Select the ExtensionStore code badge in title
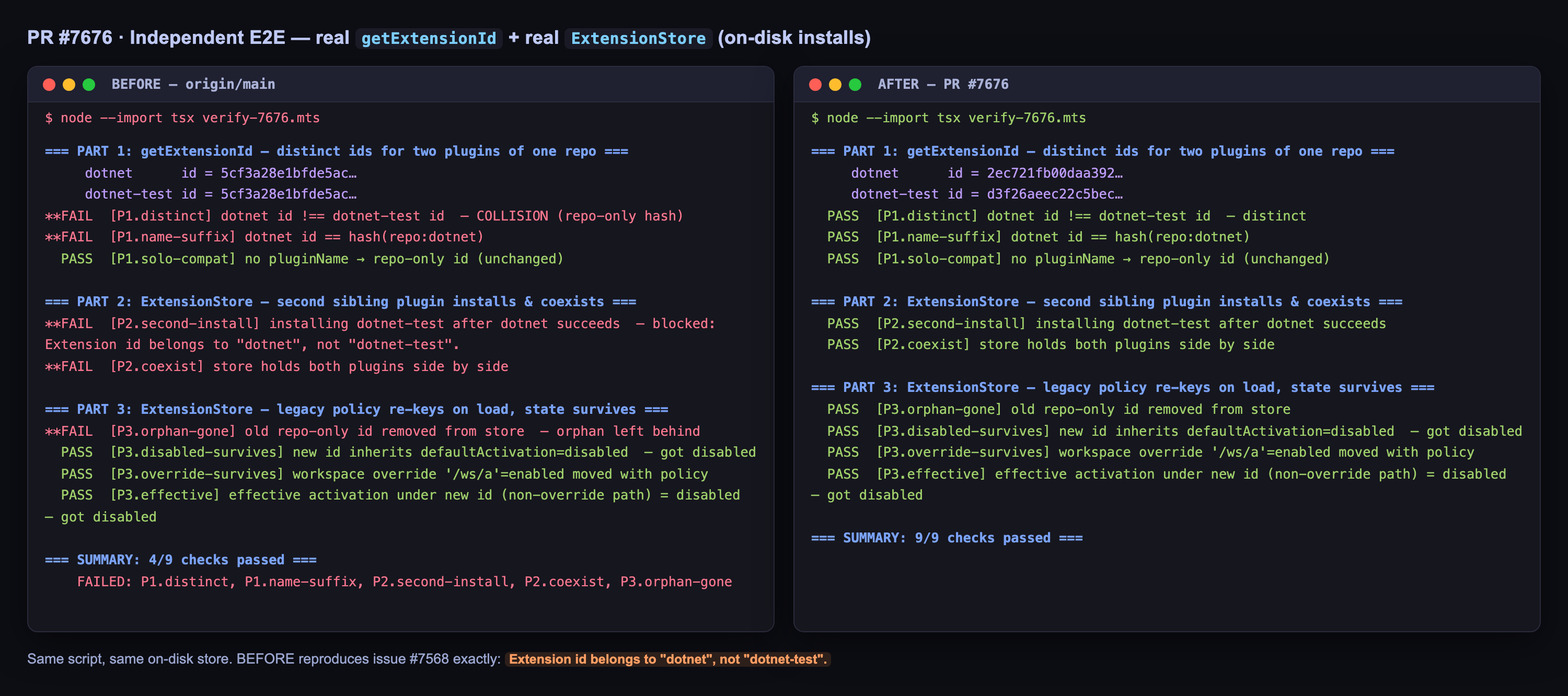Viewport: 1568px width, 696px height. [x=638, y=38]
